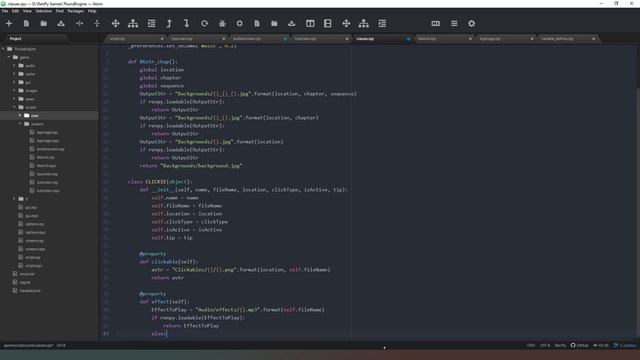
Task: Click the cursor position in the status bar
Action: [61, 345]
